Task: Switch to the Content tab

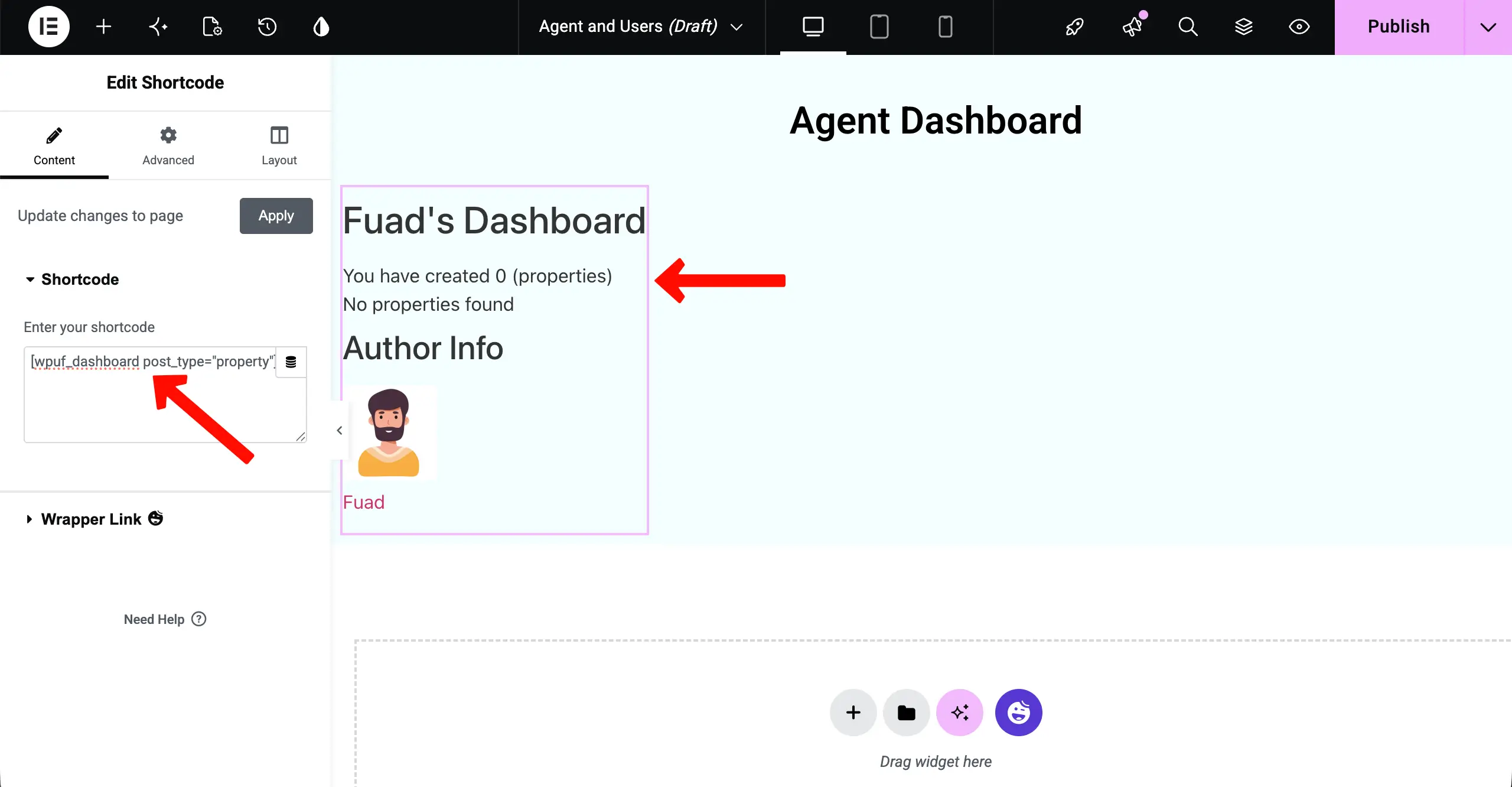Action: (54, 147)
